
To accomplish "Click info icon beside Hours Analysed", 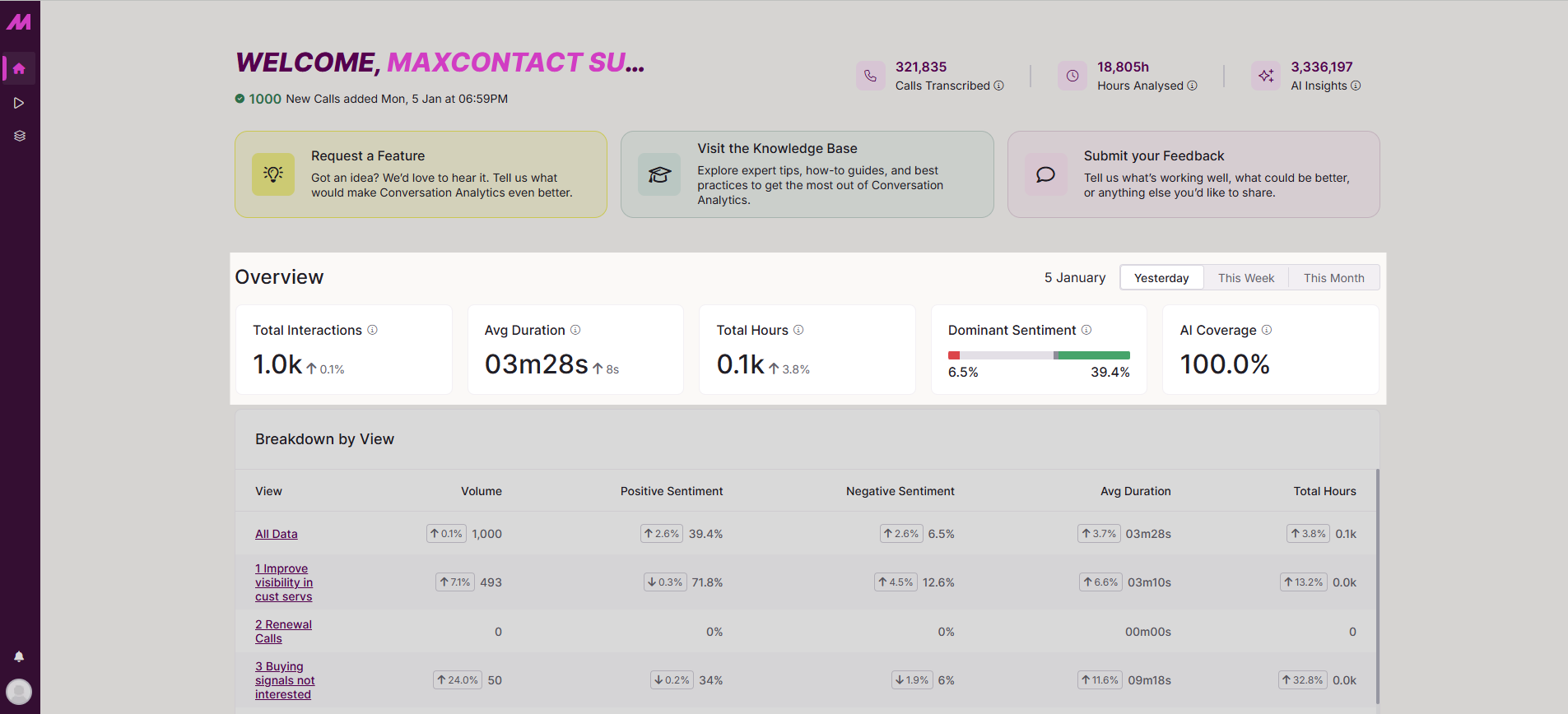I will [x=1193, y=86].
